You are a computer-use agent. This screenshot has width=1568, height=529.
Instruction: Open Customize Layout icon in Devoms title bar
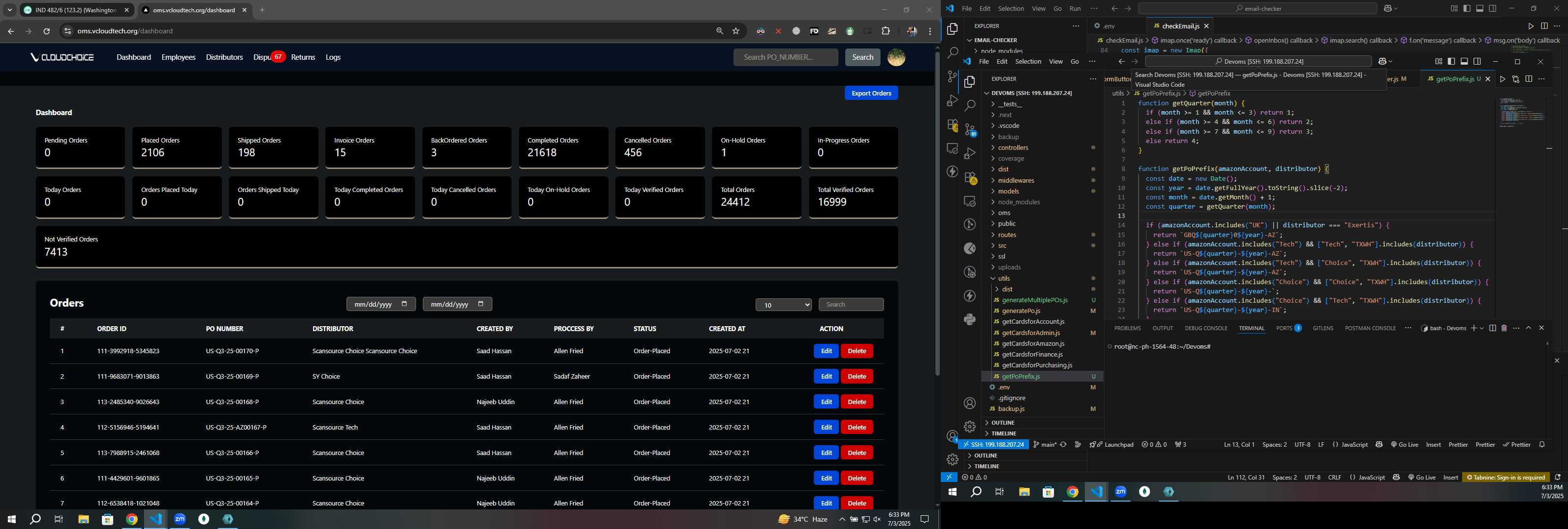1438,62
